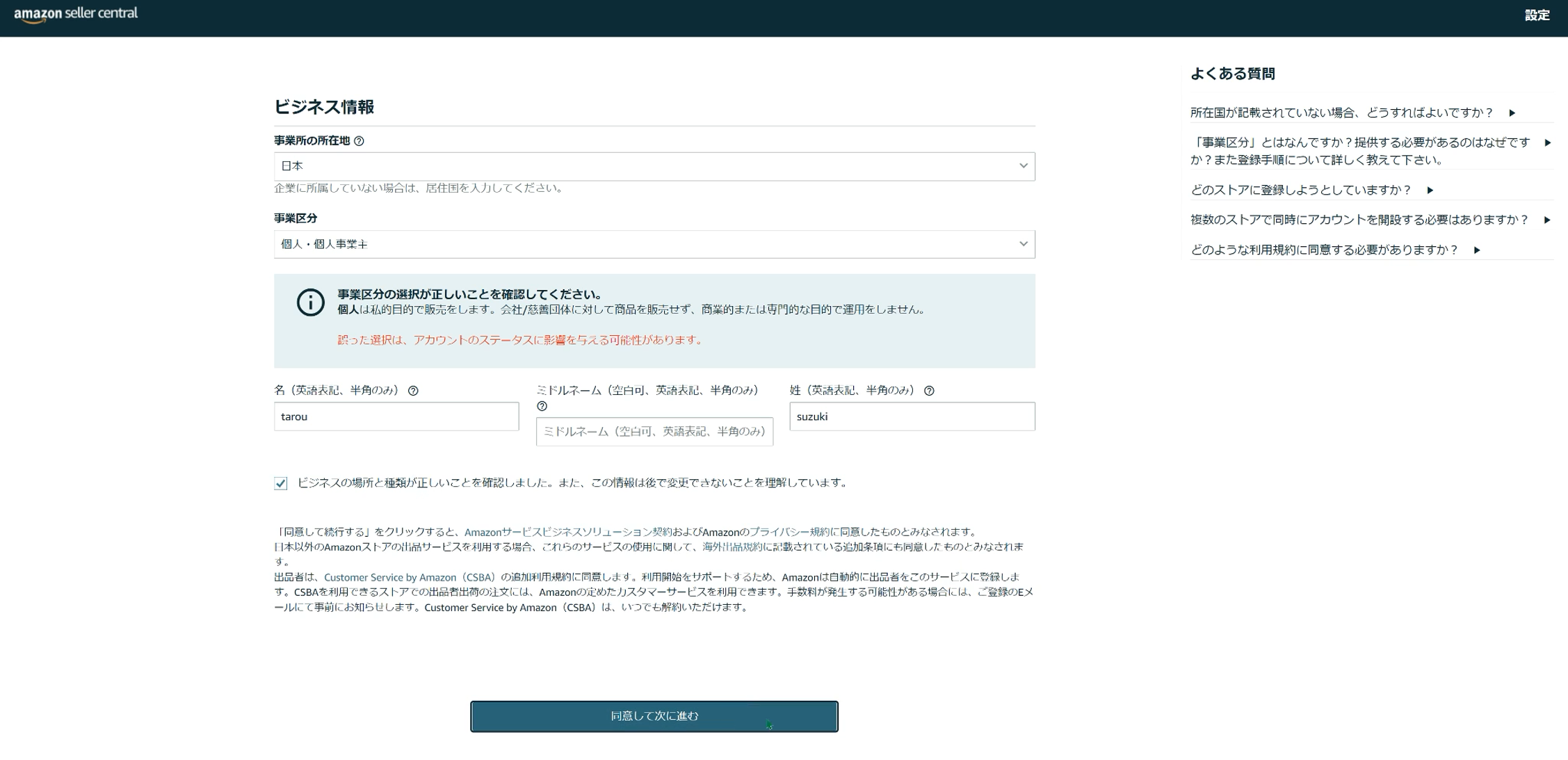The image size is (1568, 760).
Task: Click help icon under ミドルネーム label
Action: [x=542, y=406]
